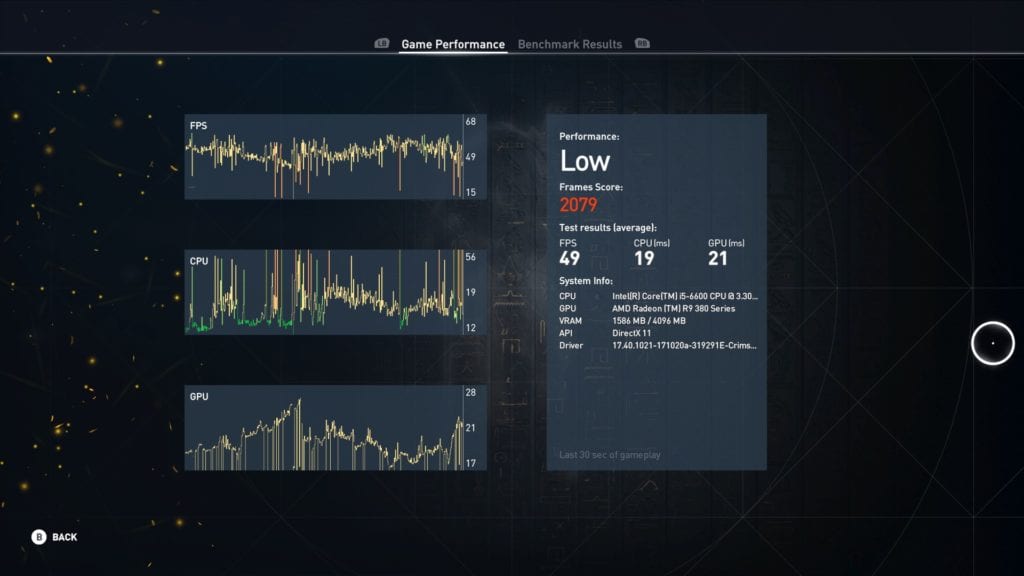This screenshot has width=1024, height=576.
Task: Click the CPU performance graph
Action: coord(323,292)
